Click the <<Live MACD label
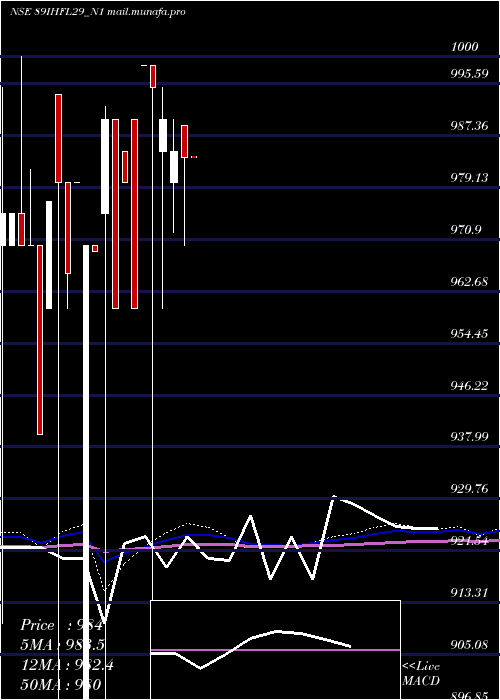This screenshot has height=700, width=500. [x=421, y=673]
